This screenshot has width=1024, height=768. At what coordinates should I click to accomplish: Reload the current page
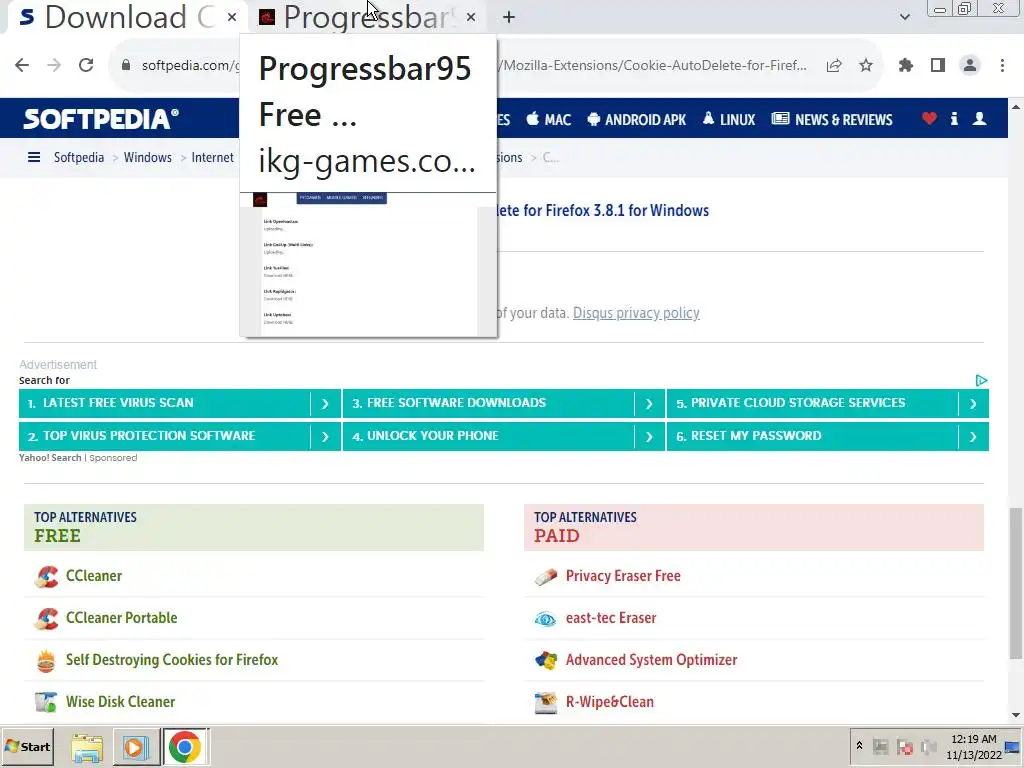[x=86, y=65]
